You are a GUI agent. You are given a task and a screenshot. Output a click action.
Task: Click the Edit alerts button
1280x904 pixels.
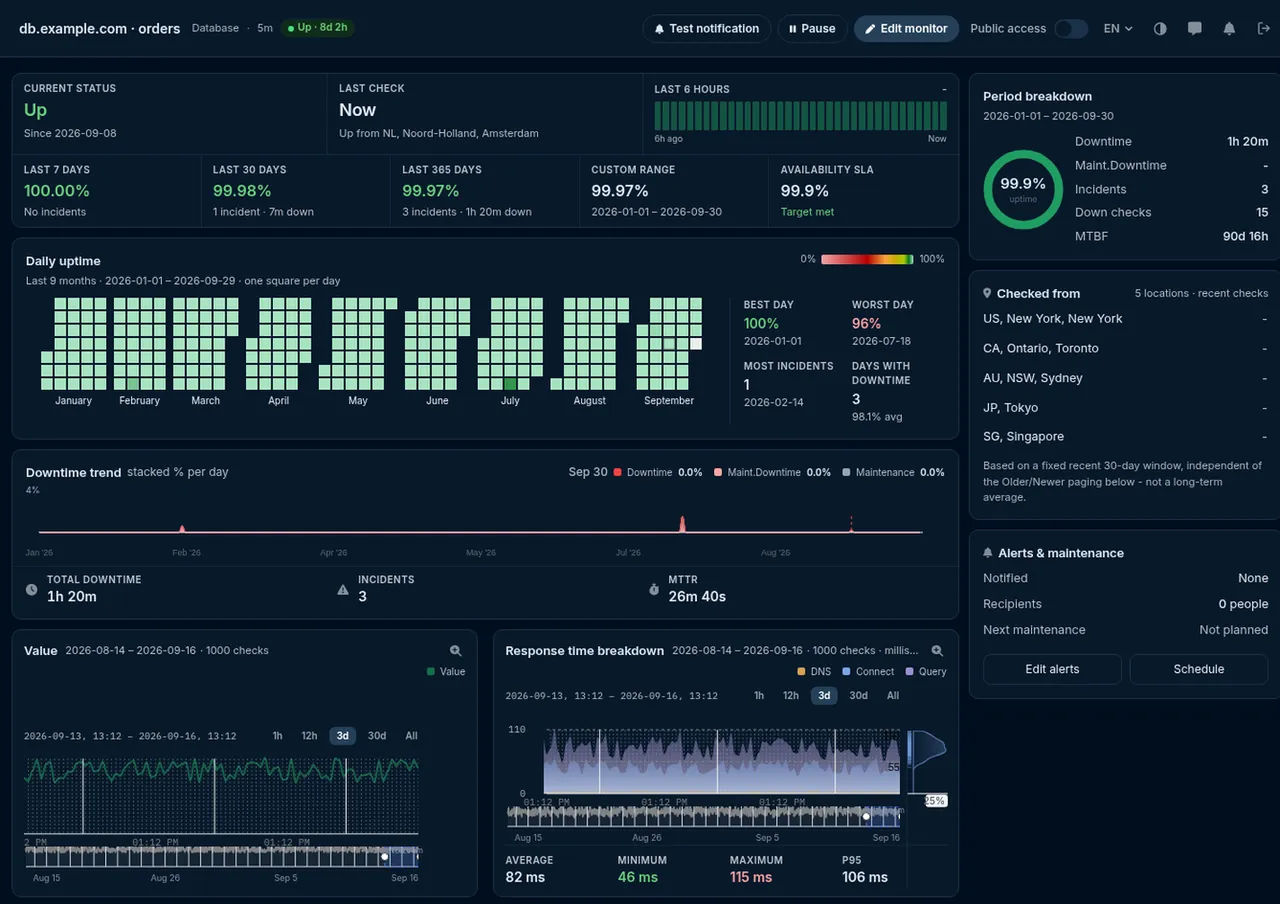[1052, 669]
